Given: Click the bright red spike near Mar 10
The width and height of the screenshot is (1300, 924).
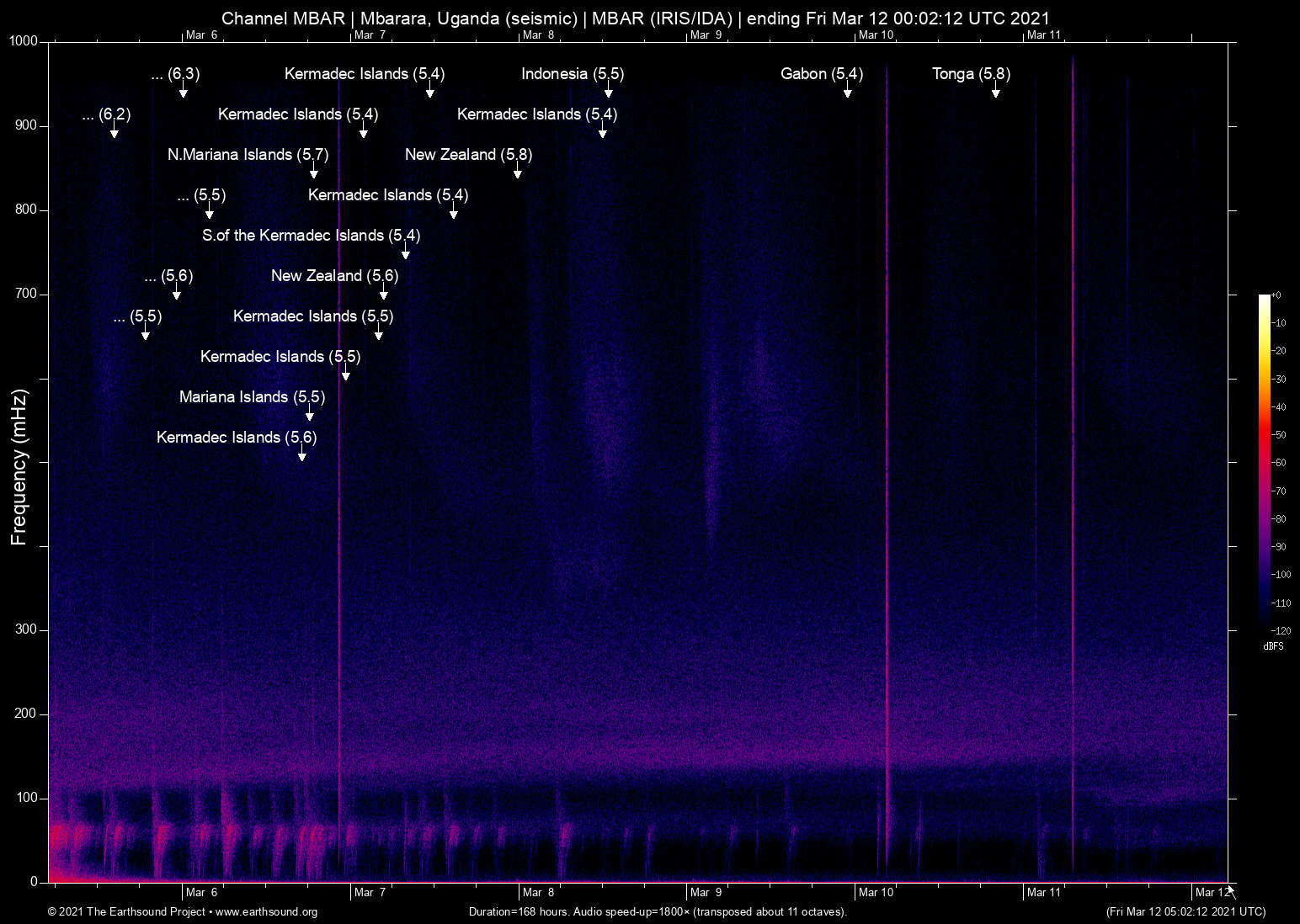Looking at the screenshot, I should click(x=887, y=463).
